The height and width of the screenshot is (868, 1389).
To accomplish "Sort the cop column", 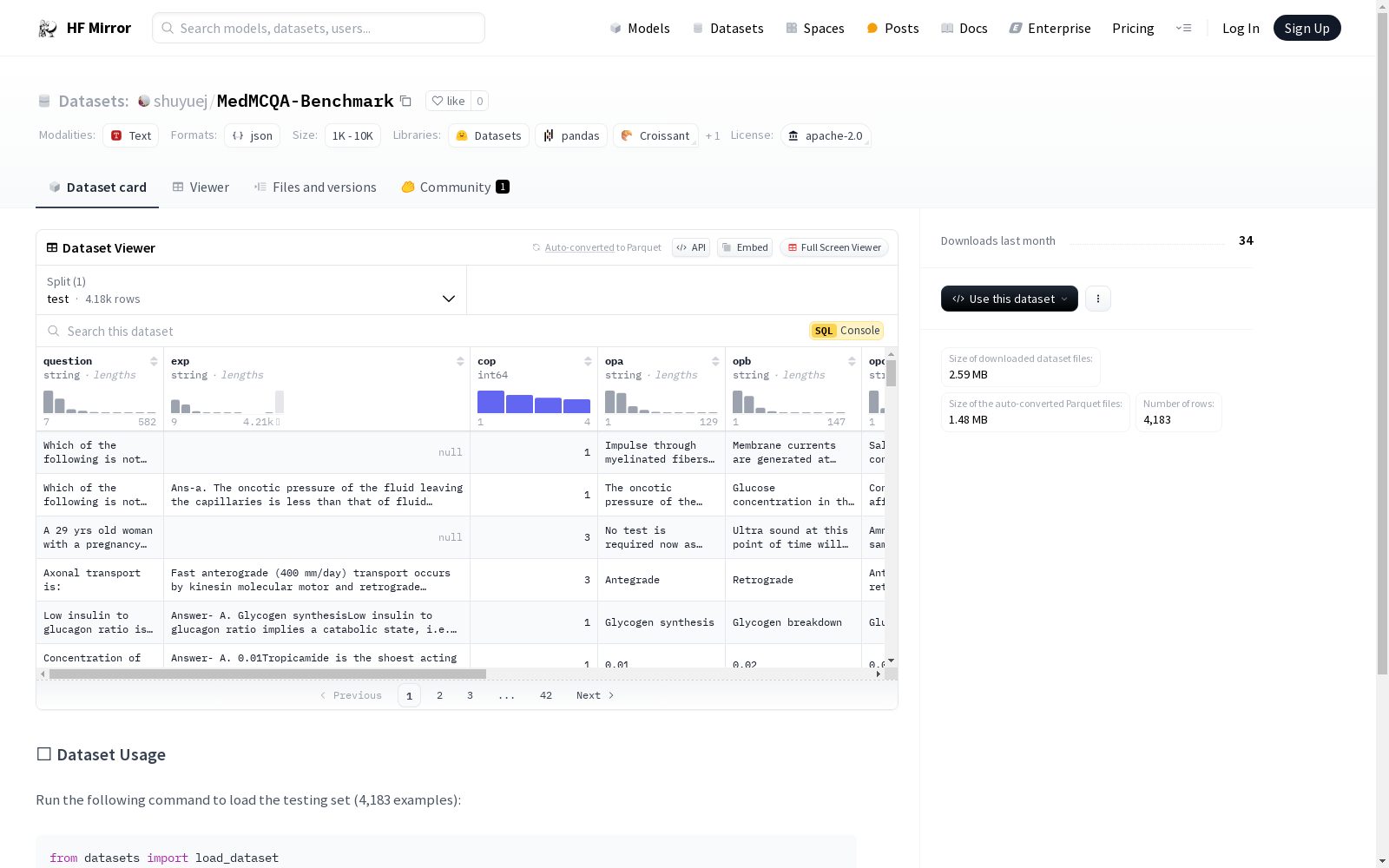I will click(588, 361).
